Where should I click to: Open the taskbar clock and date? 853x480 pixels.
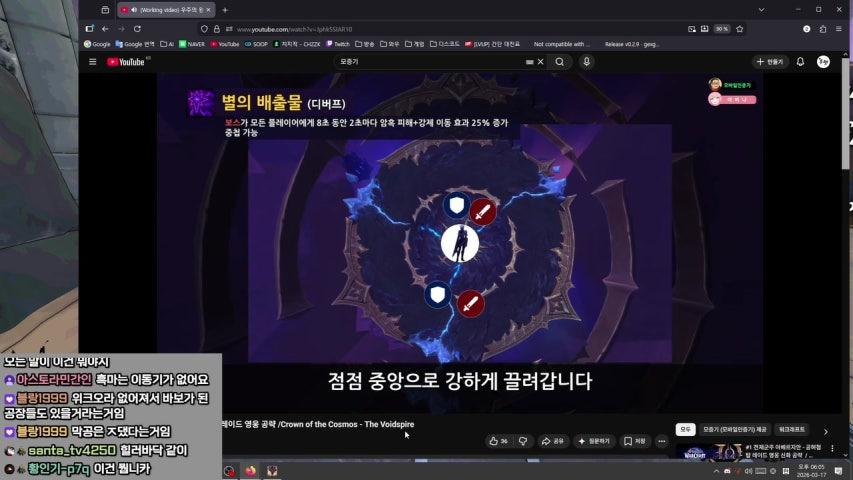[x=811, y=471]
